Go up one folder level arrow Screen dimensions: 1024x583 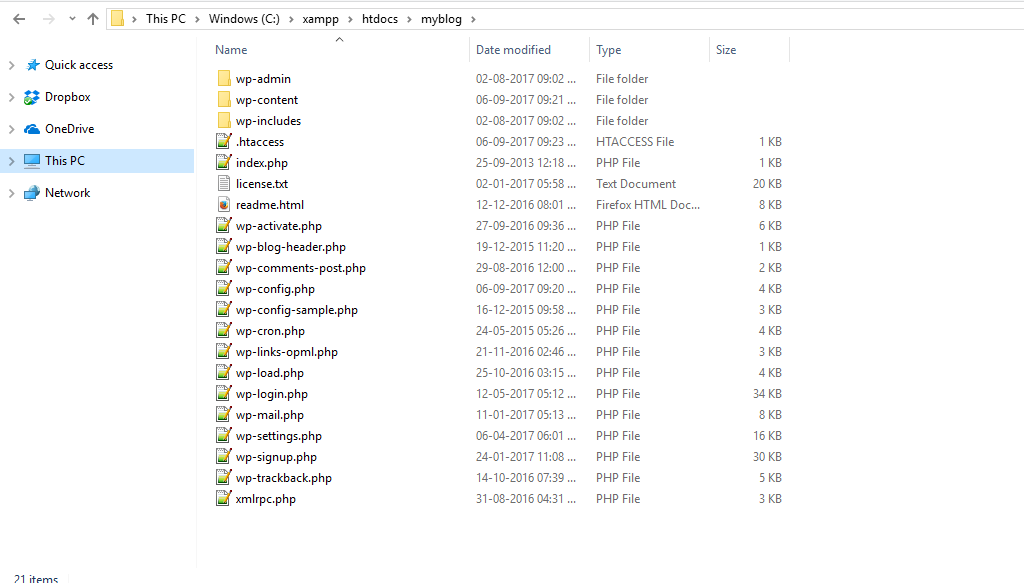pos(93,19)
